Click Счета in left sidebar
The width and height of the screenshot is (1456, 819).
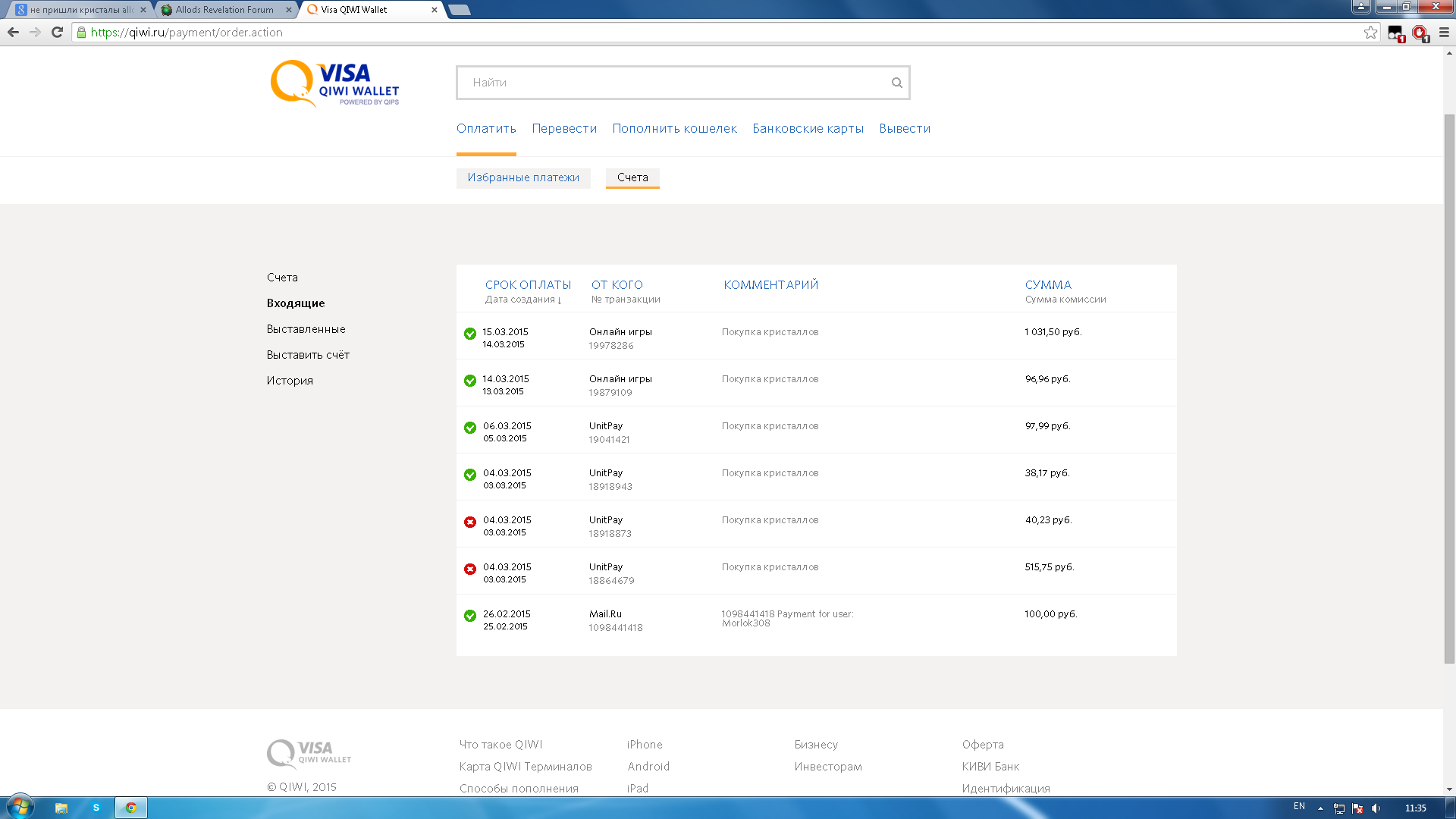pos(282,278)
